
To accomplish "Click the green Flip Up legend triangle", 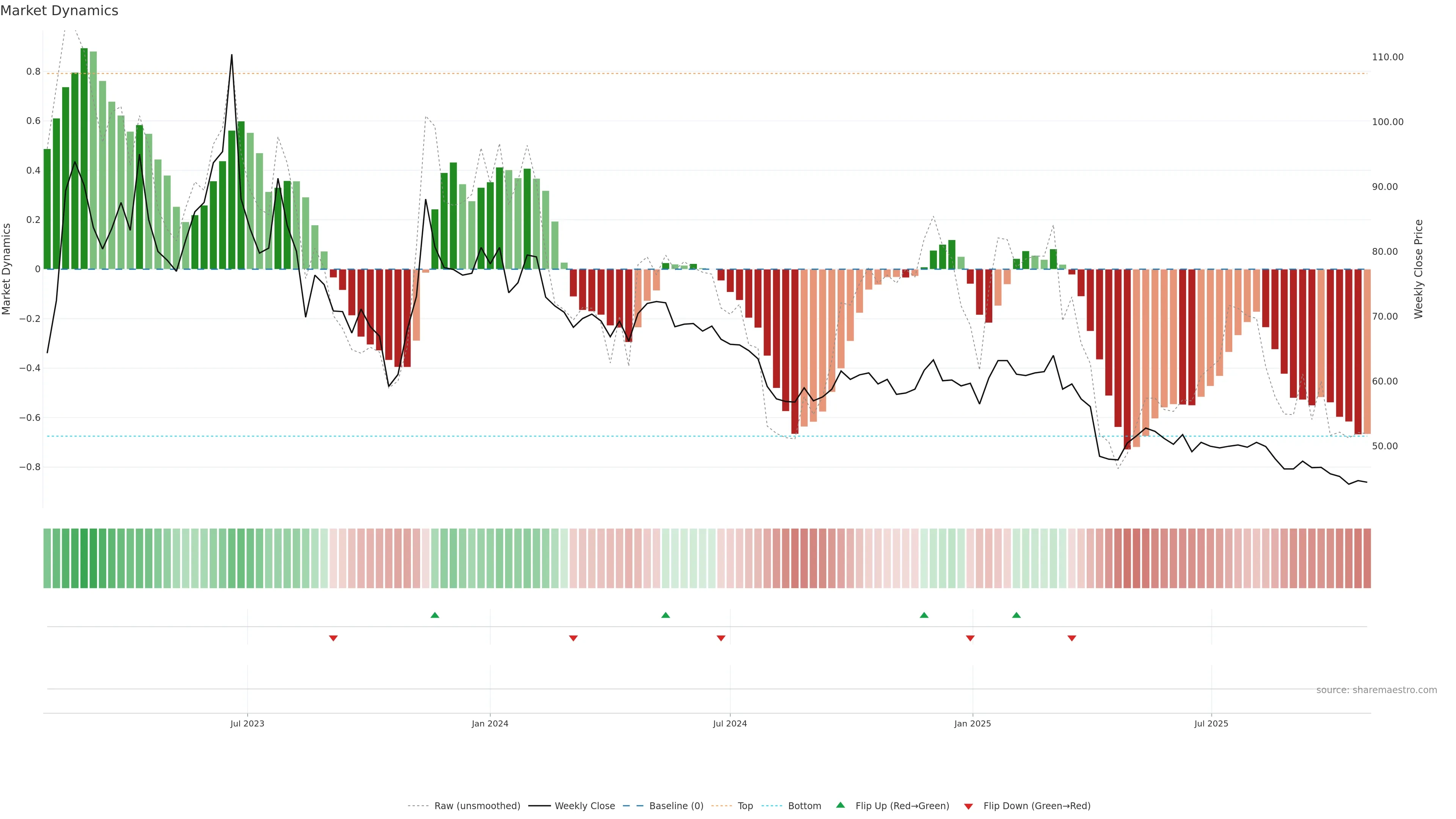I will [x=841, y=805].
